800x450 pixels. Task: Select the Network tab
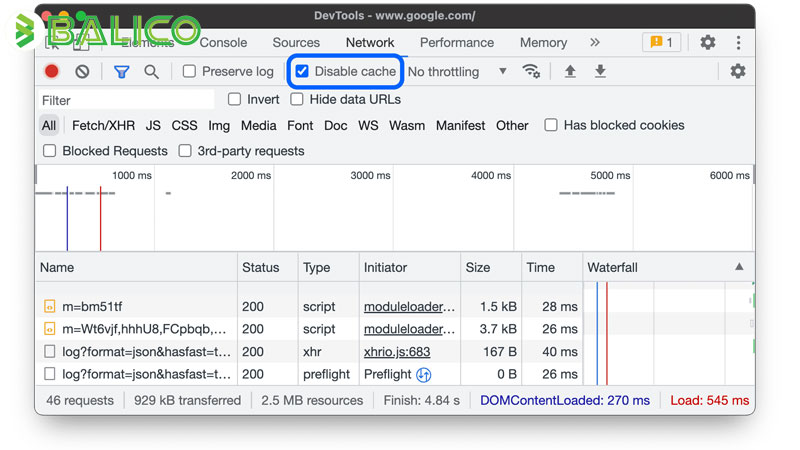click(370, 42)
